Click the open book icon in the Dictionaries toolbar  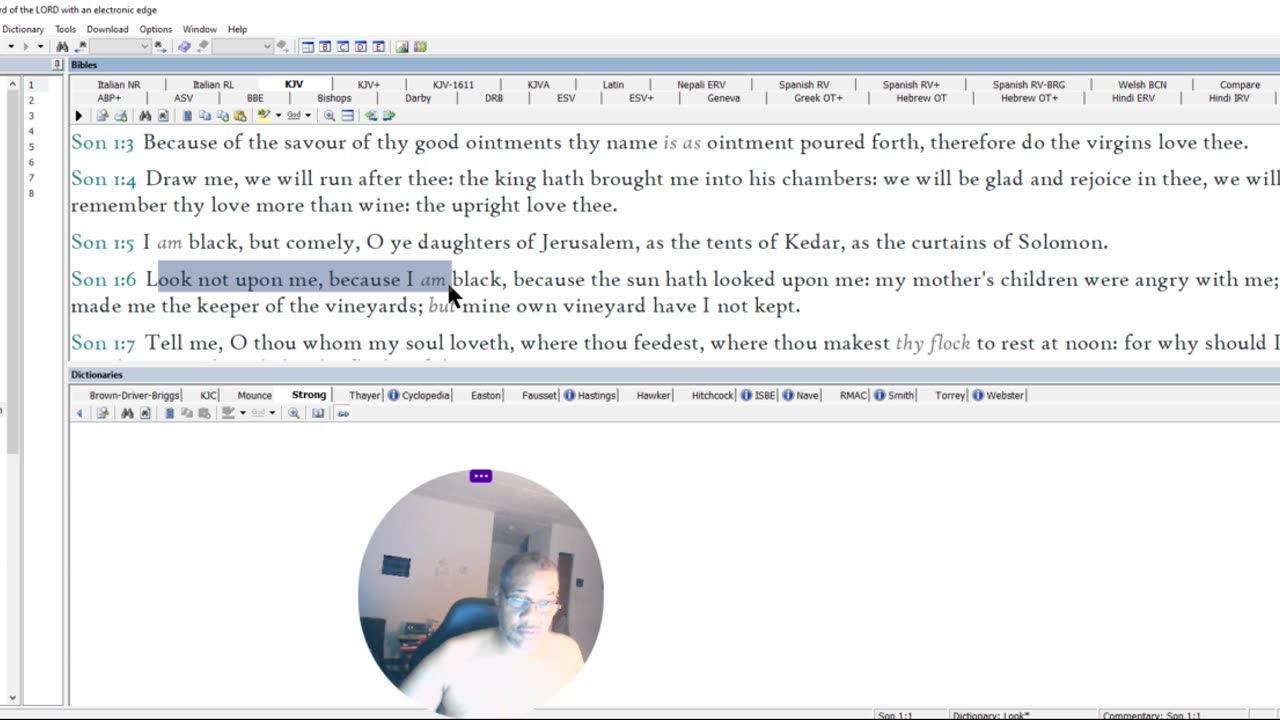point(318,413)
